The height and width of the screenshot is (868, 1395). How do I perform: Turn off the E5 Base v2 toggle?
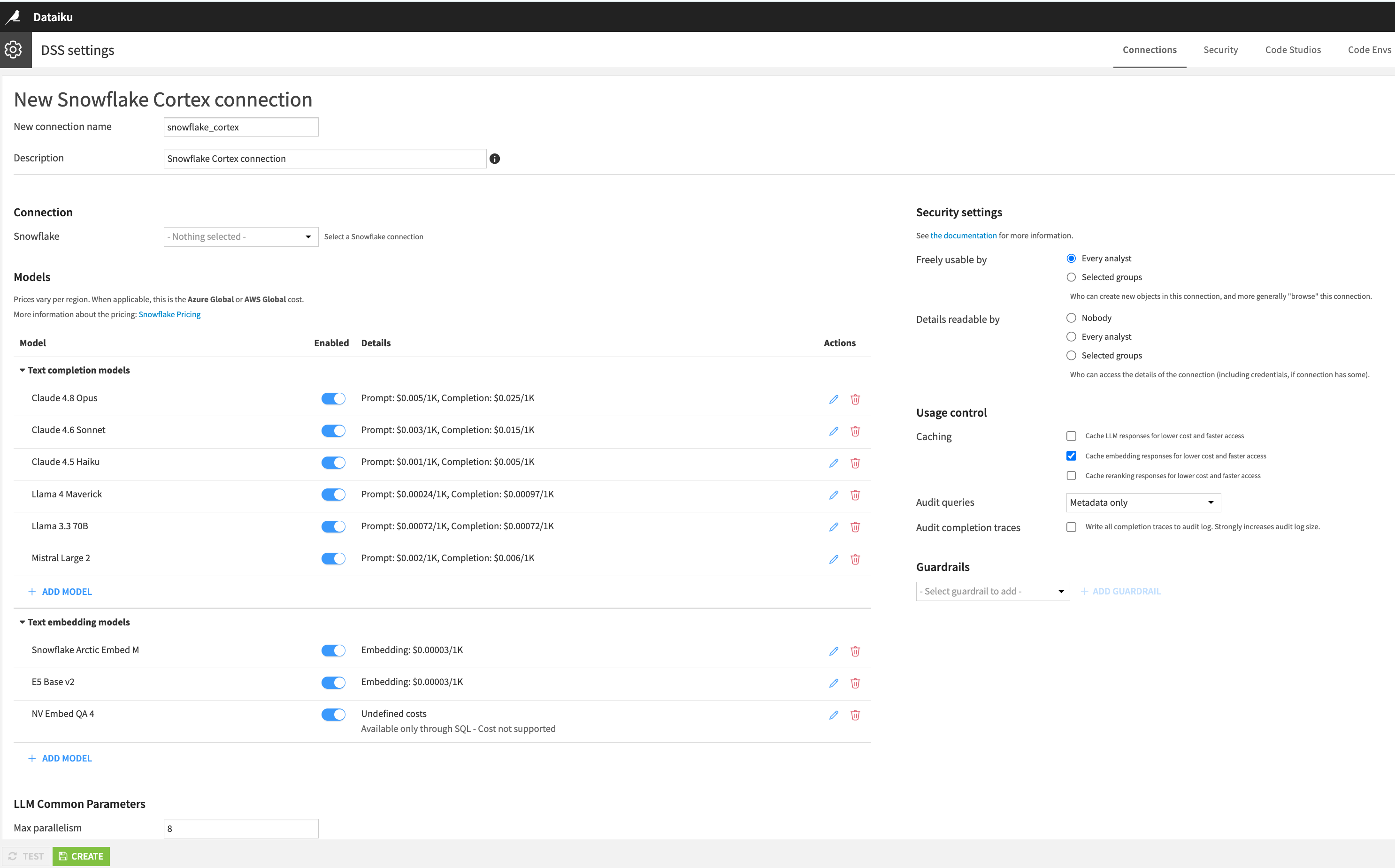pos(333,683)
